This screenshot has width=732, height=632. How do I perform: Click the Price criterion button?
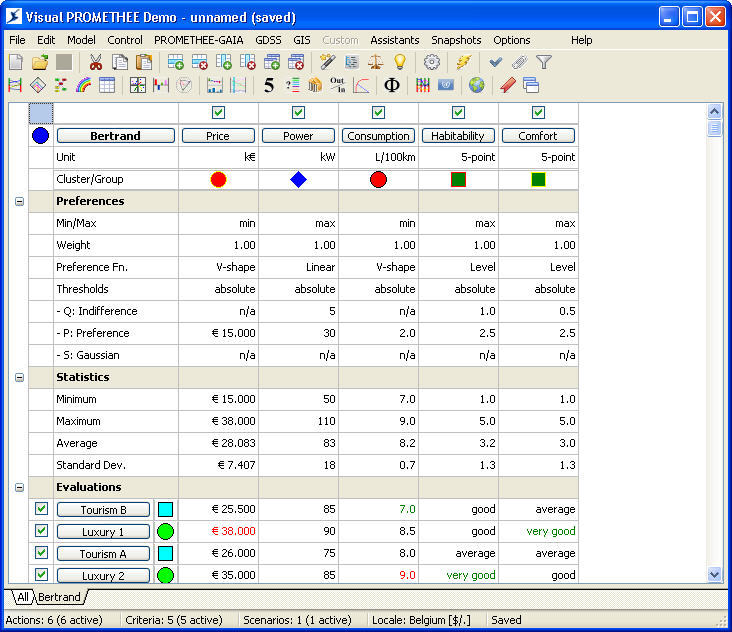click(x=218, y=136)
